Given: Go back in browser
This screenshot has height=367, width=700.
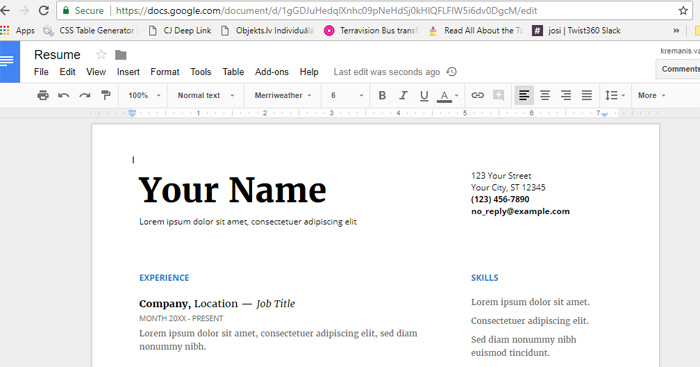Looking at the screenshot, I should pyautogui.click(x=5, y=10).
